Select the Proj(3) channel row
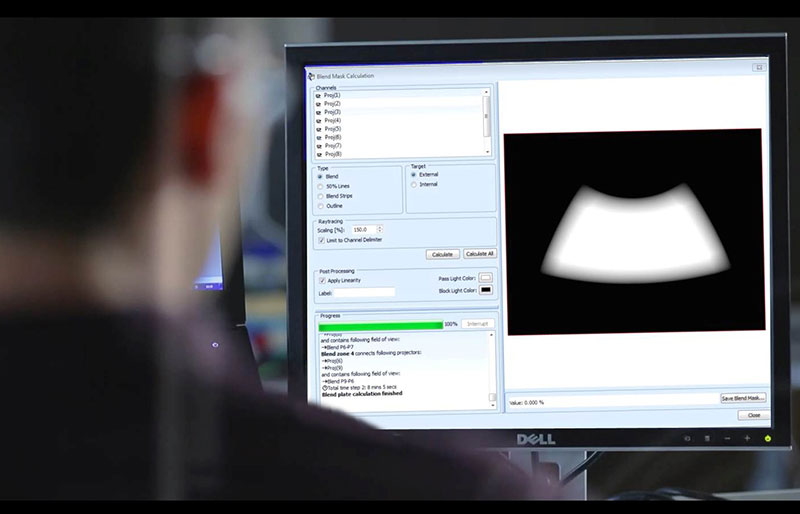The width and height of the screenshot is (800, 514). (x=398, y=112)
